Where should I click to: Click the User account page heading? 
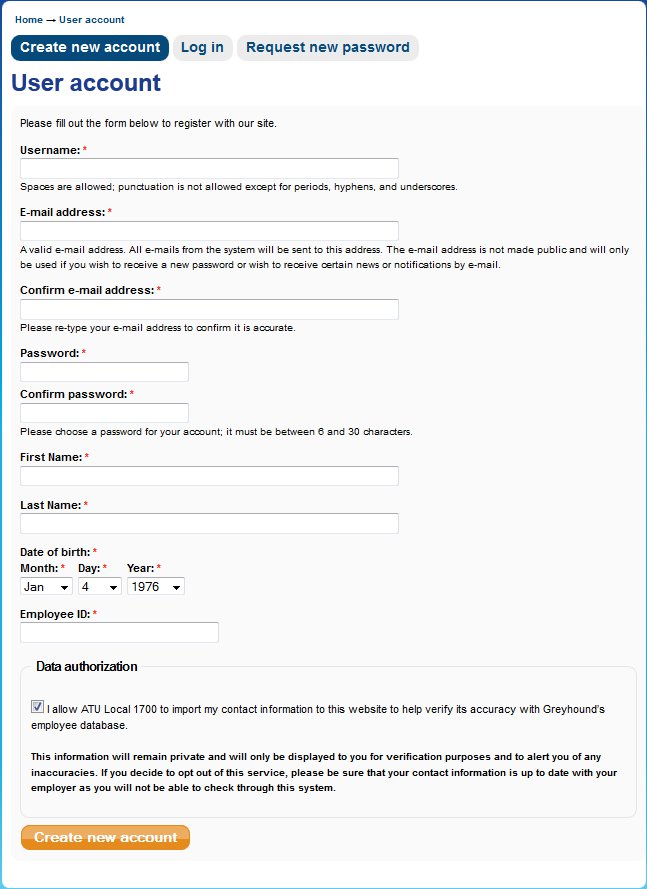coord(86,83)
